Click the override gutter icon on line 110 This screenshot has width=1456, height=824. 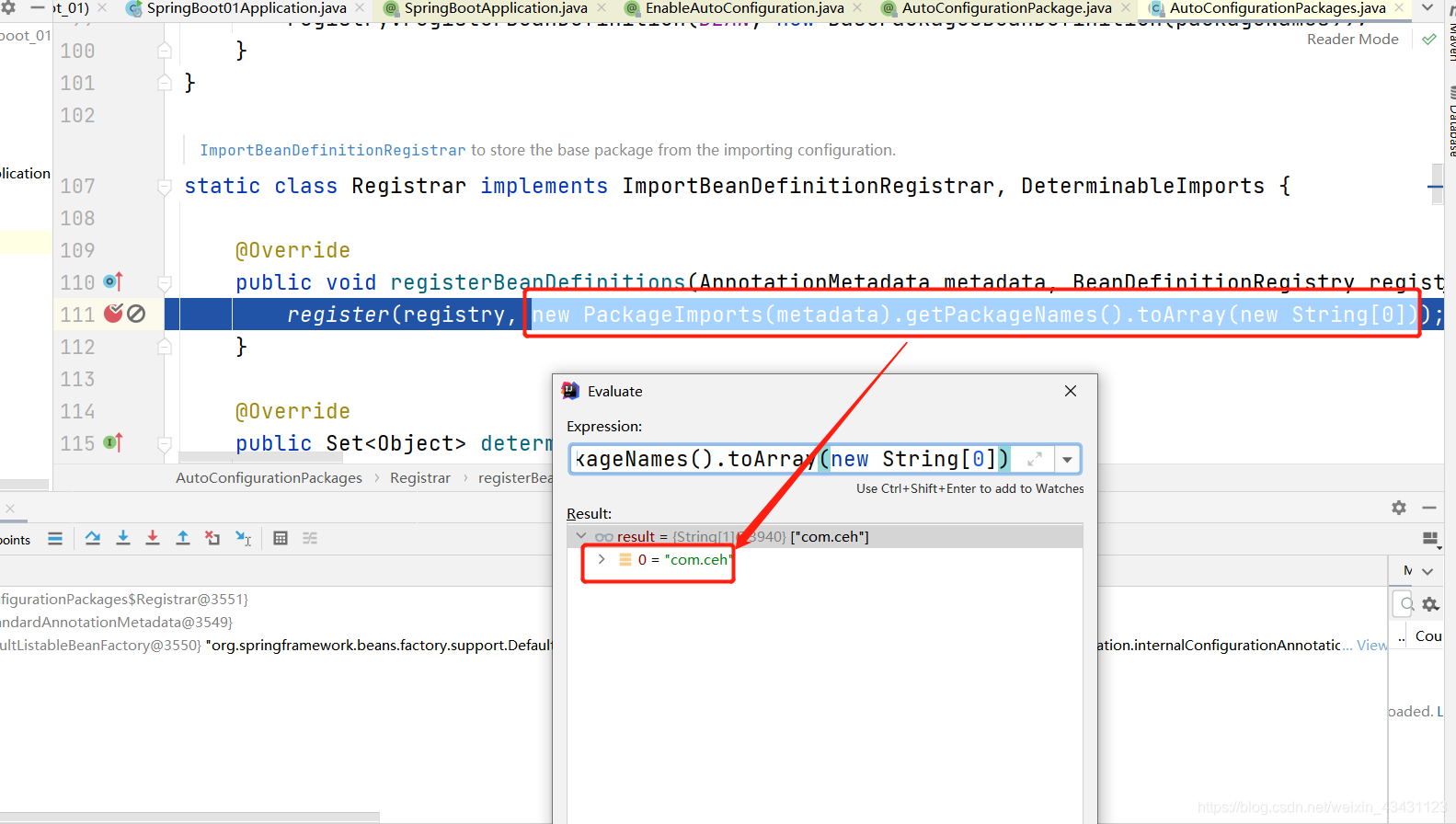[x=113, y=282]
